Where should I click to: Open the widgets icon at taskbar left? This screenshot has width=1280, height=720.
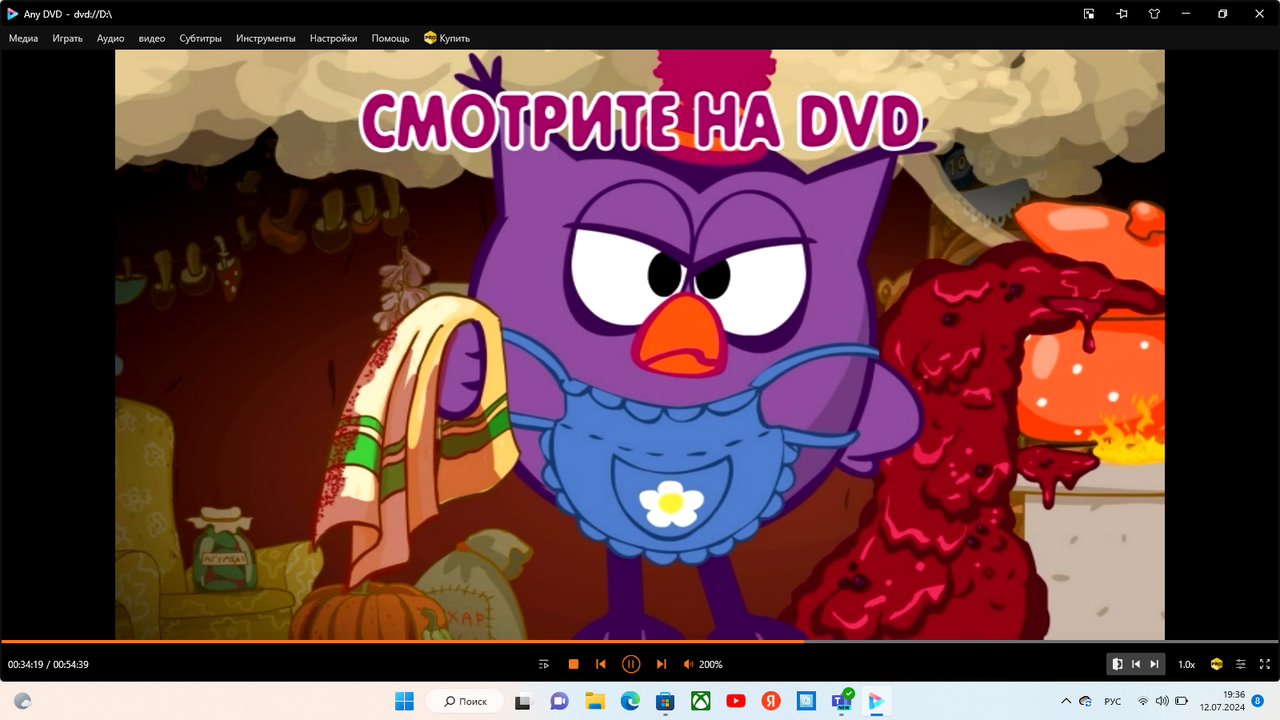(22, 701)
